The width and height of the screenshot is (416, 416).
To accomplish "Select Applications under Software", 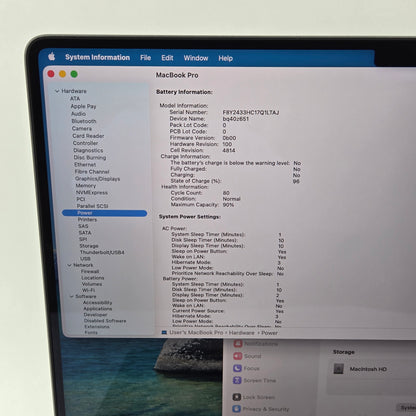I will pyautogui.click(x=98, y=309).
